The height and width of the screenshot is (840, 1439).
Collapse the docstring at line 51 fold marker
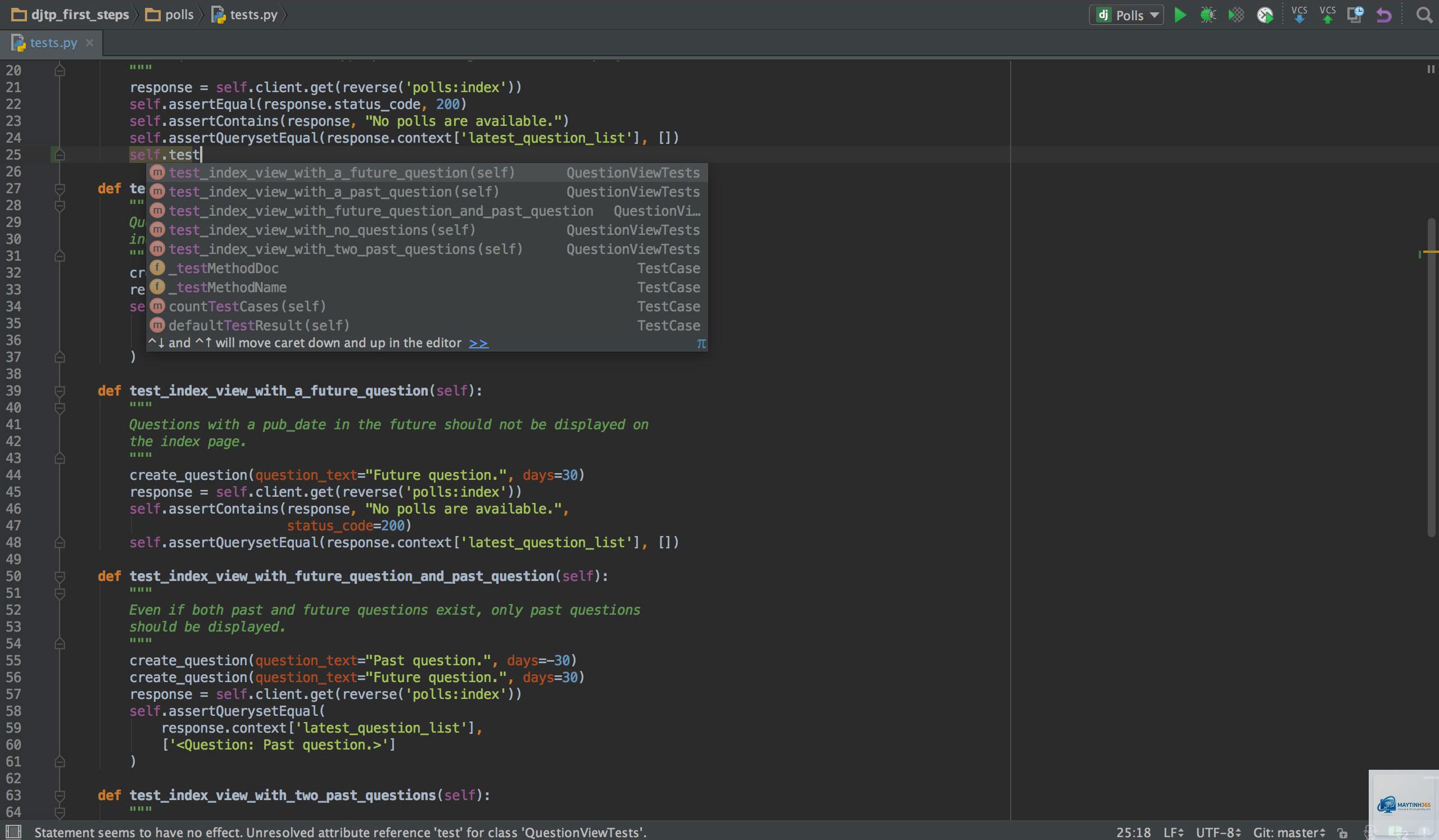(x=60, y=593)
